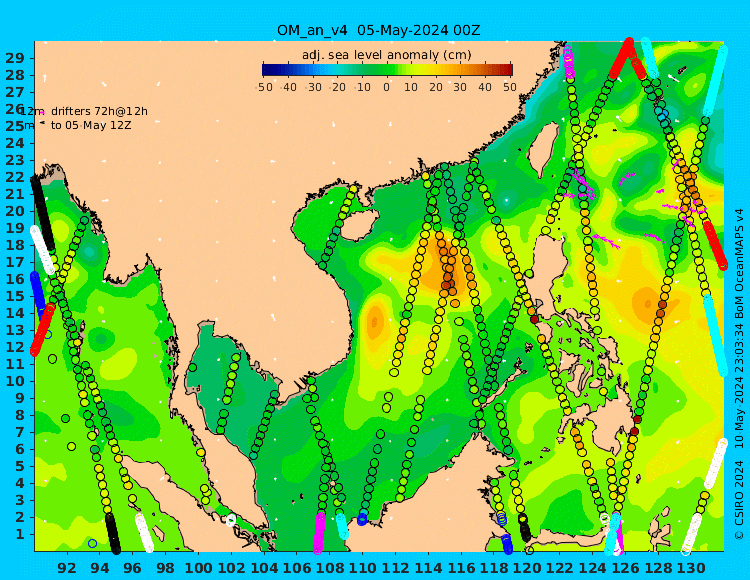The height and width of the screenshot is (580, 750).
Task: Click the "to 05 May 12Z" legend text
Action: tap(91, 125)
